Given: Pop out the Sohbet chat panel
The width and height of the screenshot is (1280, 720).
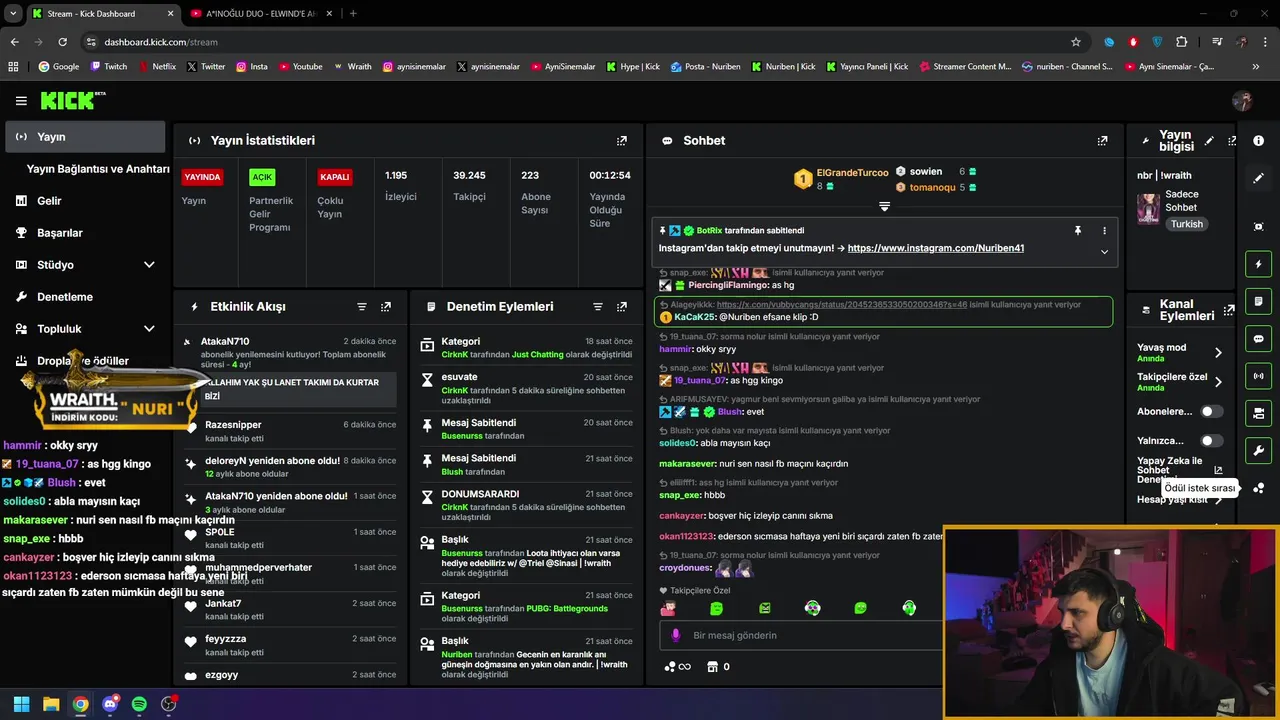Looking at the screenshot, I should pyautogui.click(x=1102, y=141).
